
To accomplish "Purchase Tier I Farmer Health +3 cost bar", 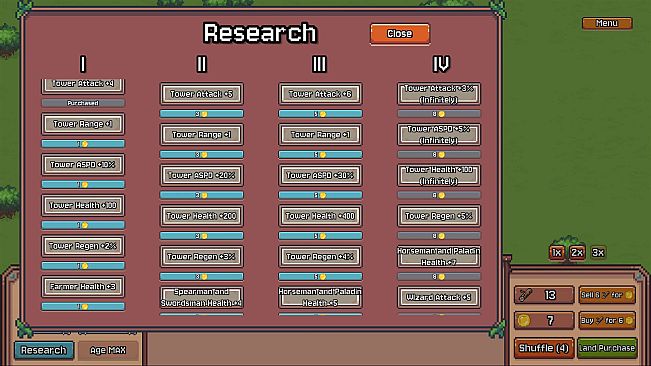I will (83, 307).
